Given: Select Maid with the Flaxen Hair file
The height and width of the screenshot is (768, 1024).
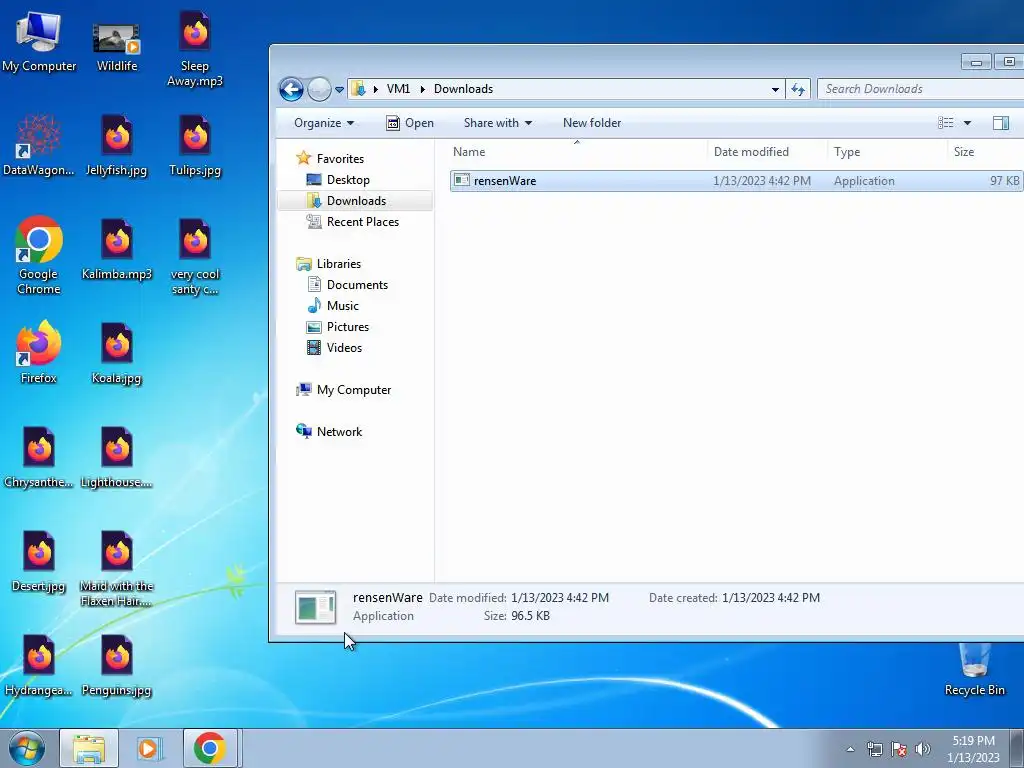Looking at the screenshot, I should (116, 568).
